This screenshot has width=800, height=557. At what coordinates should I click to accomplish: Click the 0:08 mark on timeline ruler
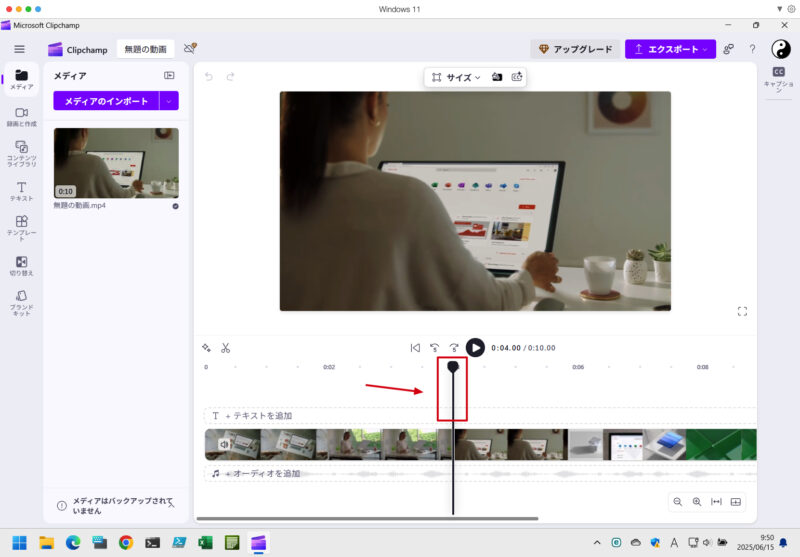point(703,367)
